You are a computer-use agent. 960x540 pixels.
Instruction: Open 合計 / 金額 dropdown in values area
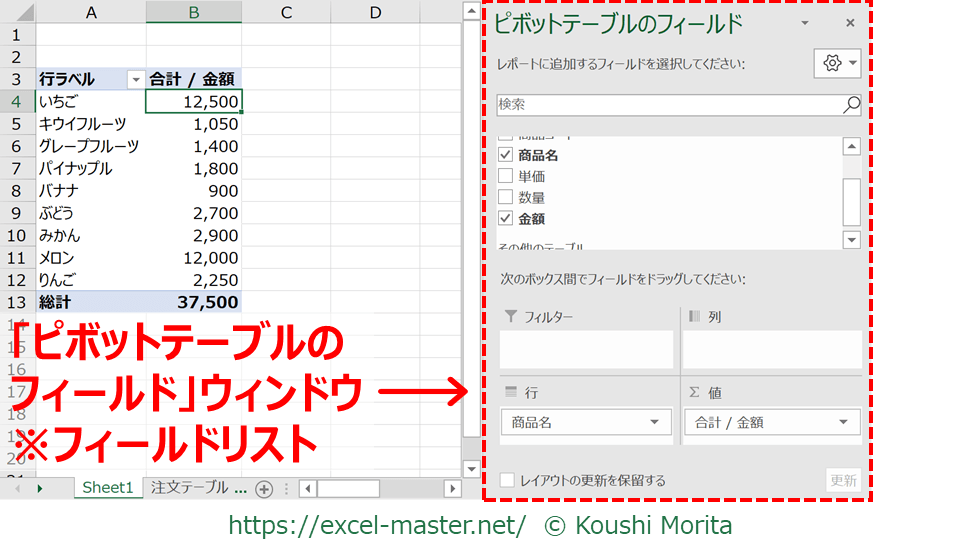(843, 423)
